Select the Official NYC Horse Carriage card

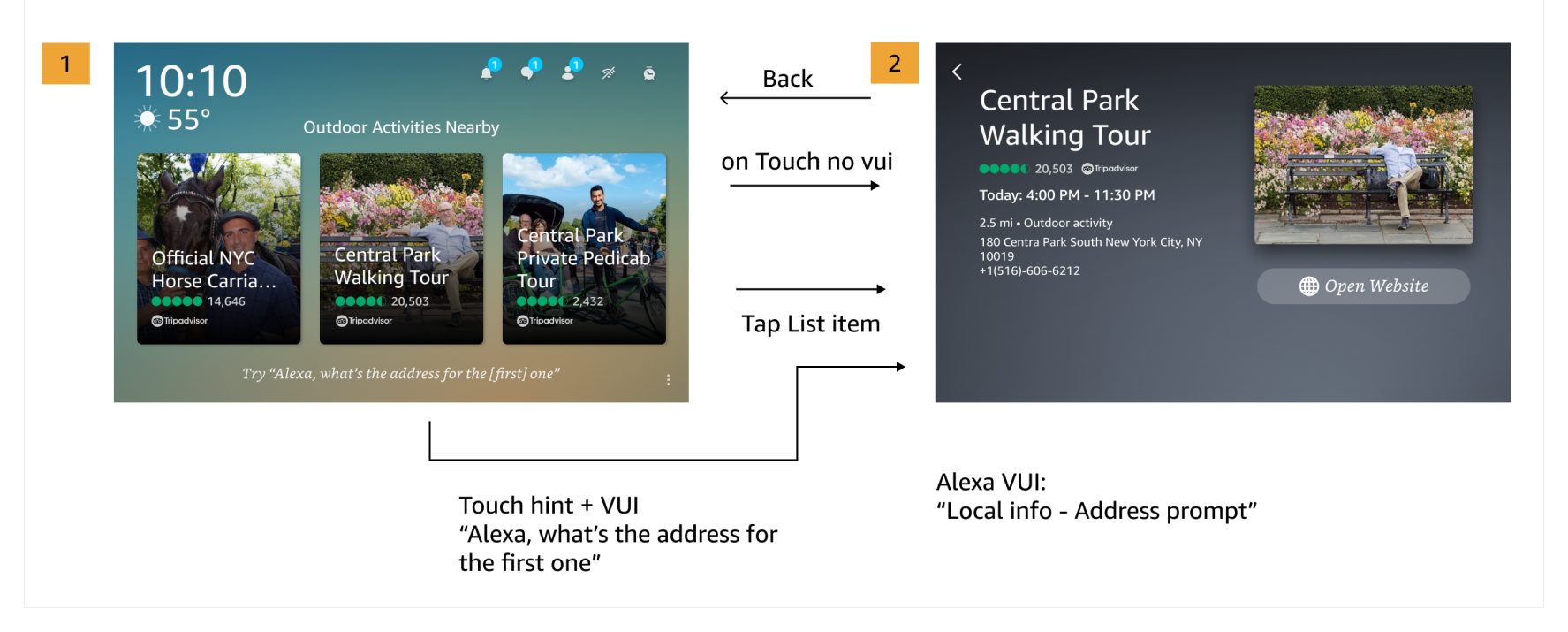(219, 248)
